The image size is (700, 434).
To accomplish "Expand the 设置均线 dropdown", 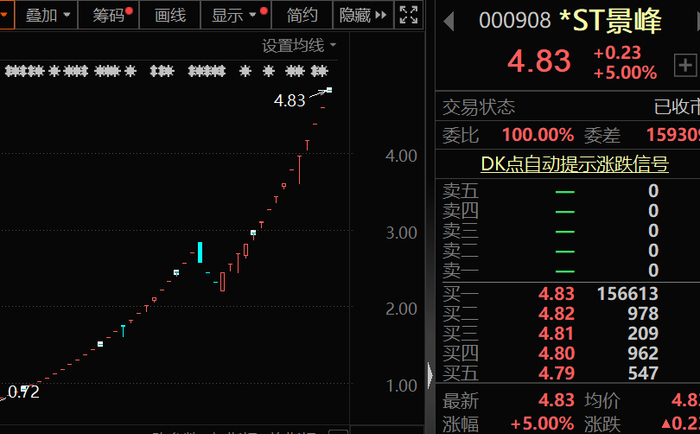I will [x=299, y=46].
